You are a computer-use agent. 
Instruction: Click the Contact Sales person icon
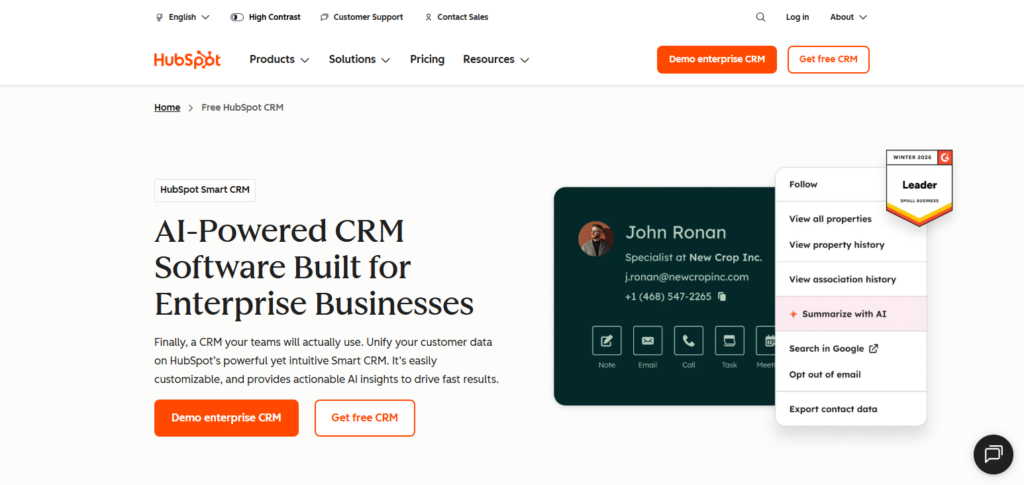click(x=428, y=18)
